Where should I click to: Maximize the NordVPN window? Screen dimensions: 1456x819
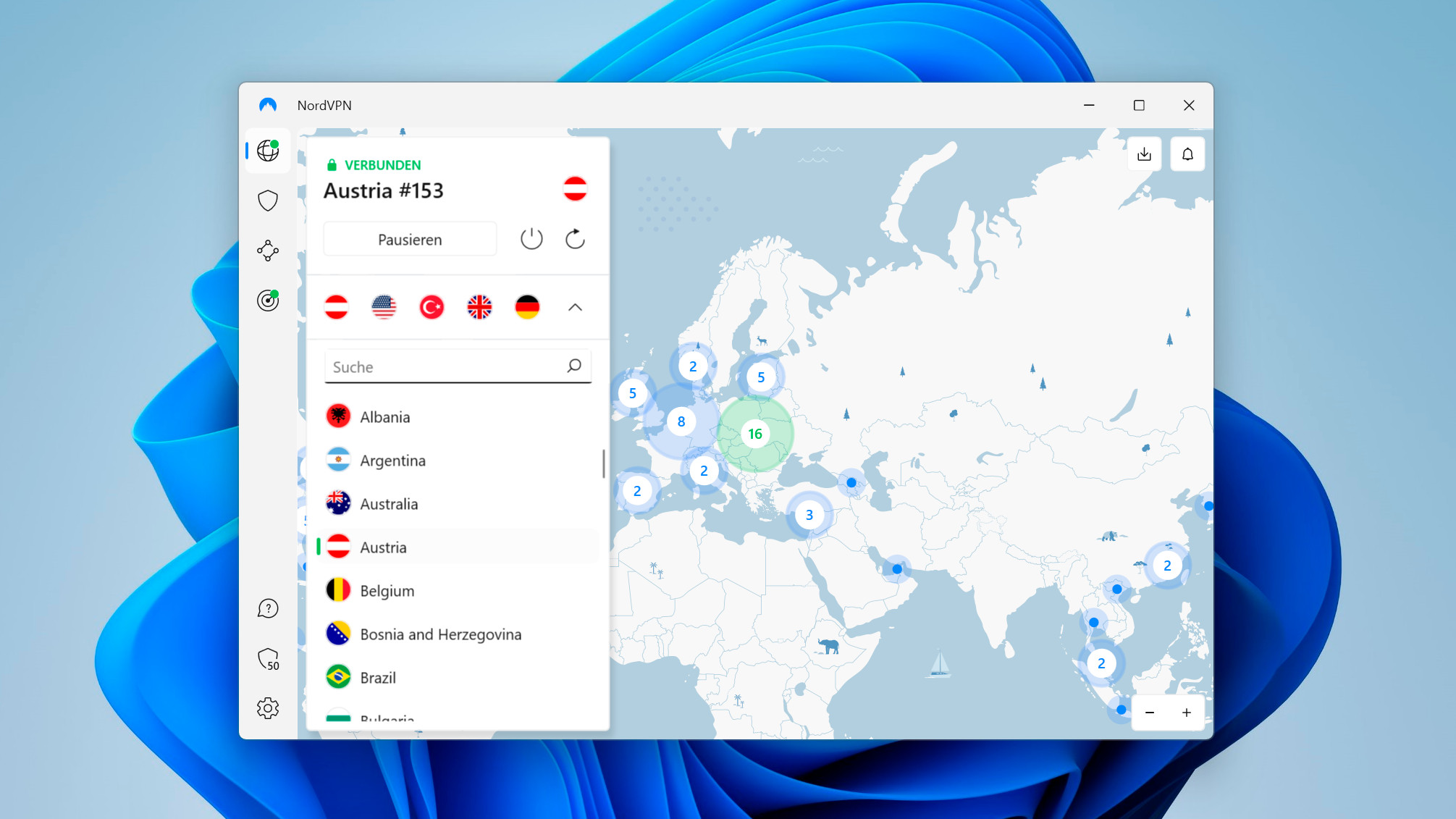[x=1139, y=105]
